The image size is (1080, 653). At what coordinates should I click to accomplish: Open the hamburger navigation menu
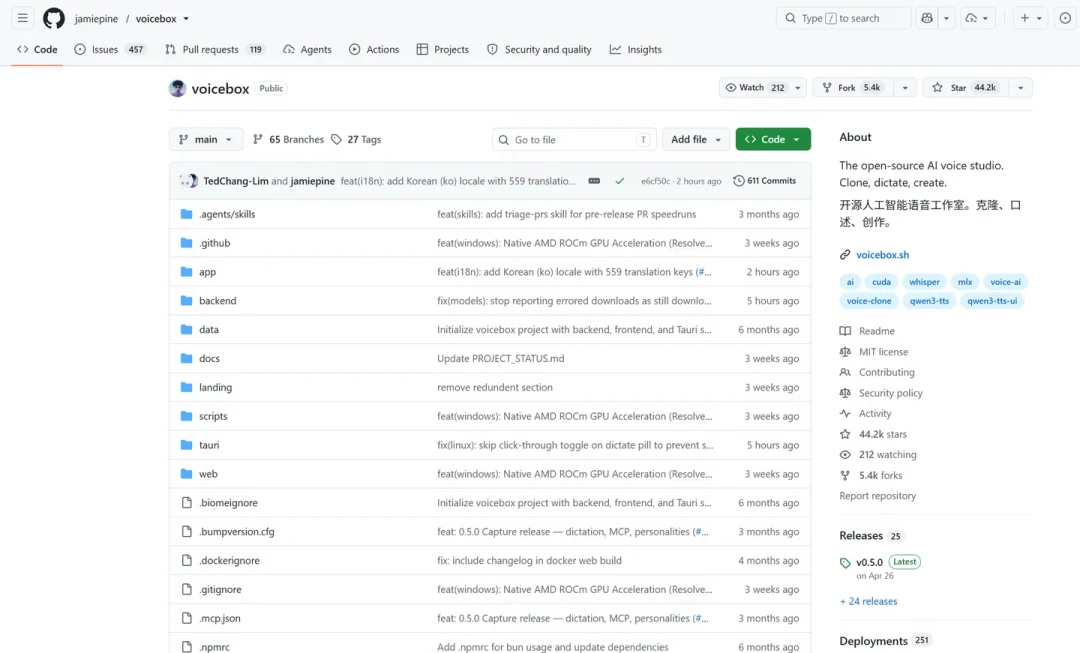point(23,18)
